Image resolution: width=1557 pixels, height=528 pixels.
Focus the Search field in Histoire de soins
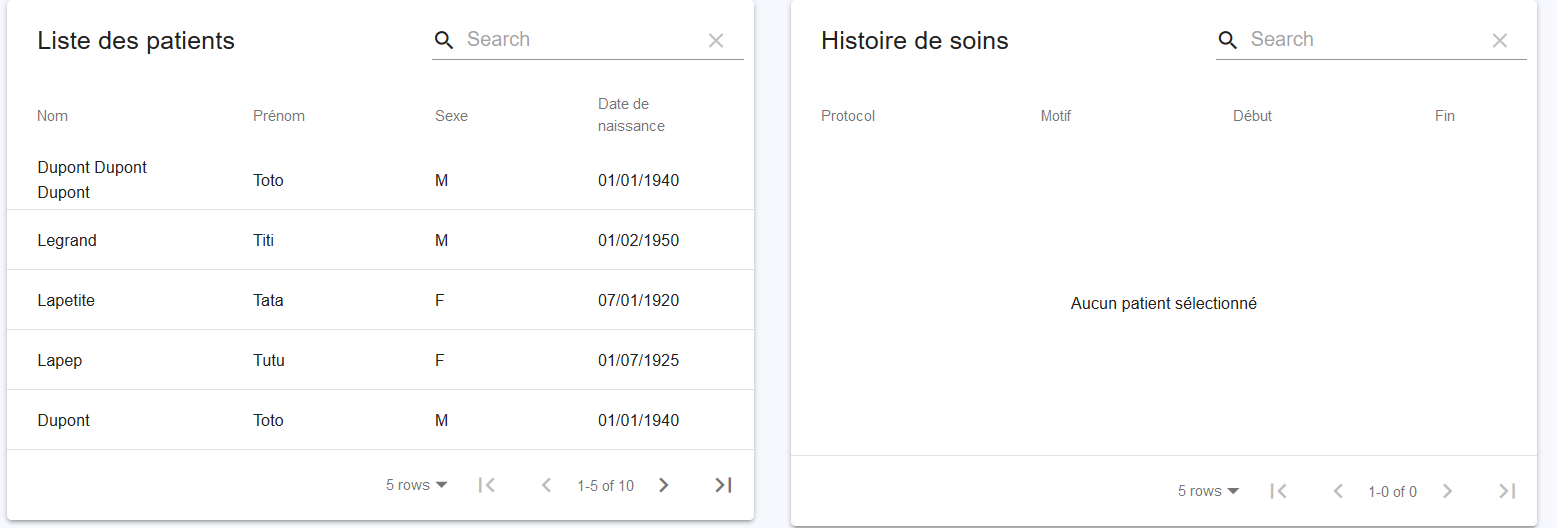pos(1364,40)
